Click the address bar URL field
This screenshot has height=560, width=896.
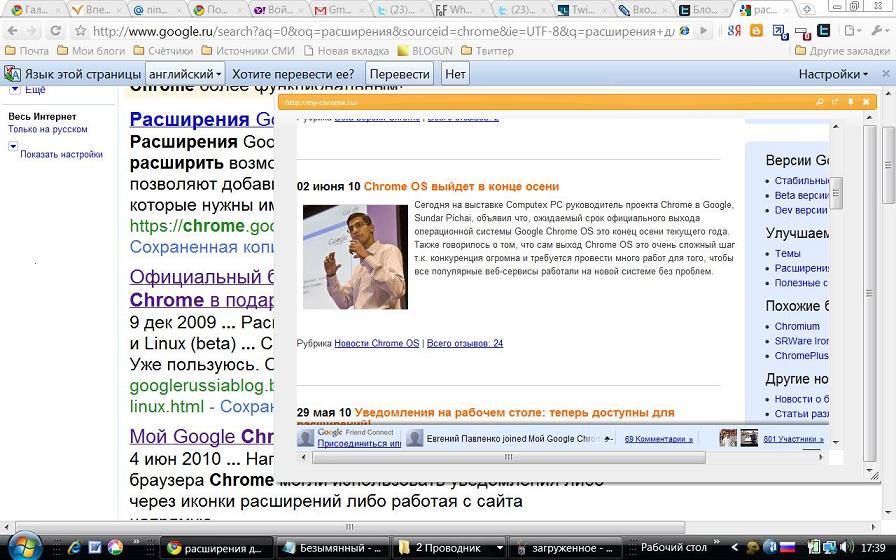coord(383,31)
